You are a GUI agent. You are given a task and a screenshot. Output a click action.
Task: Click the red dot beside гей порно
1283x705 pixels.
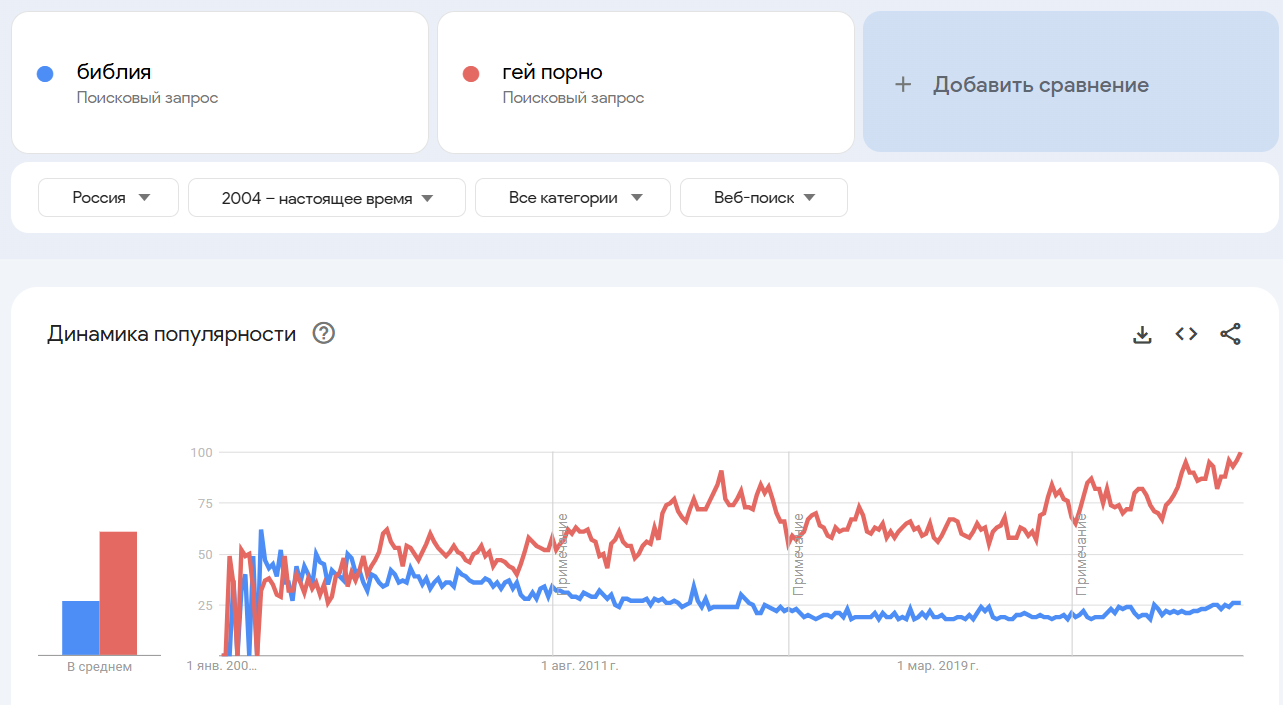pyautogui.click(x=470, y=73)
